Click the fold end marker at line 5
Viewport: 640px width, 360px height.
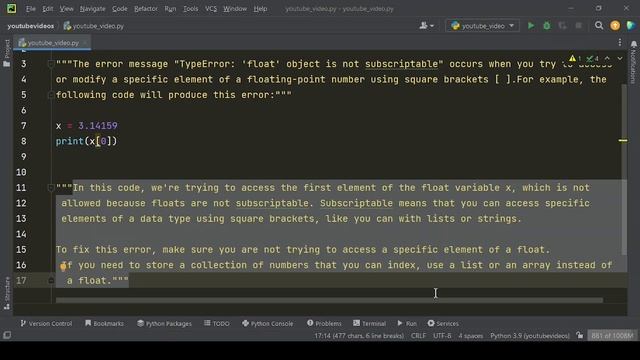[x=51, y=95]
